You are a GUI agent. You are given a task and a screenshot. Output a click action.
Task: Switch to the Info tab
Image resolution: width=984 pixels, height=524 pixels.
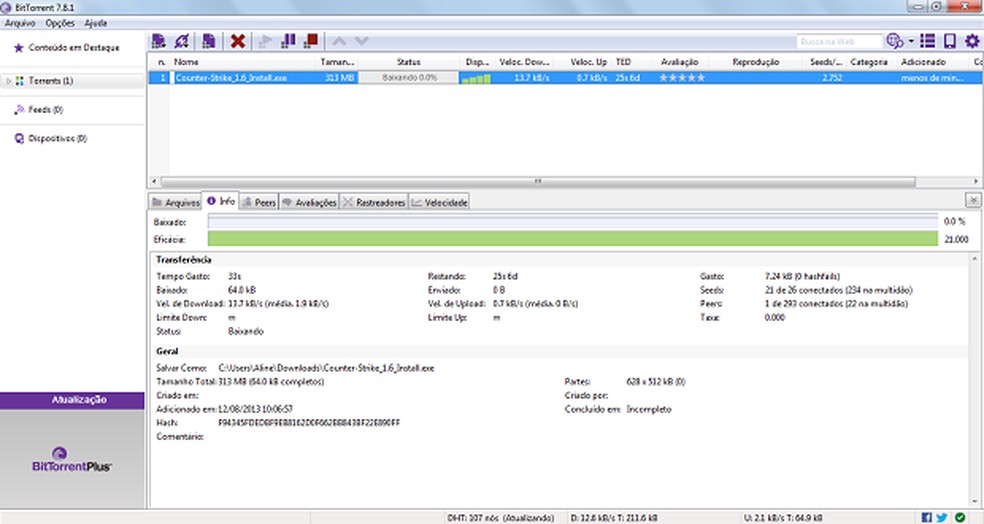(220, 201)
